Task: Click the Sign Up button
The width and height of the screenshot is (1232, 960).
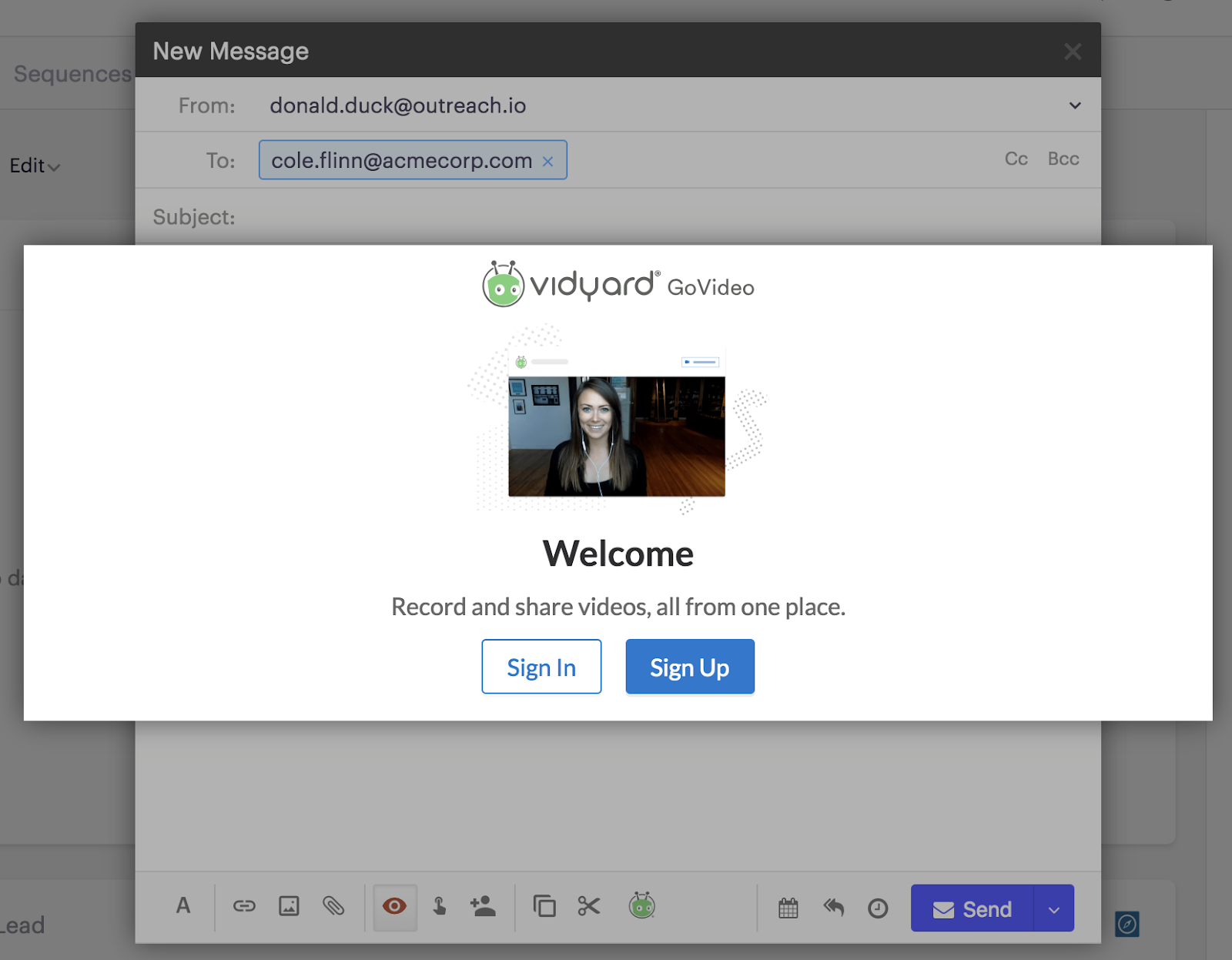Action: [689, 667]
